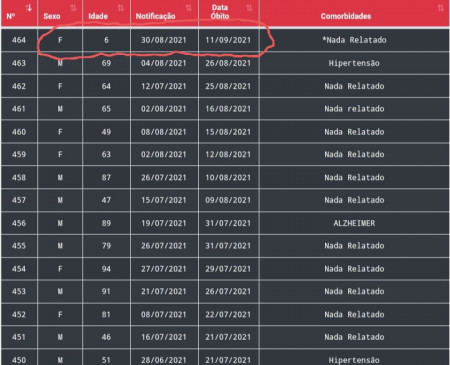Select death date 11/09/2021 cell
450x365 pixels.
point(228,40)
